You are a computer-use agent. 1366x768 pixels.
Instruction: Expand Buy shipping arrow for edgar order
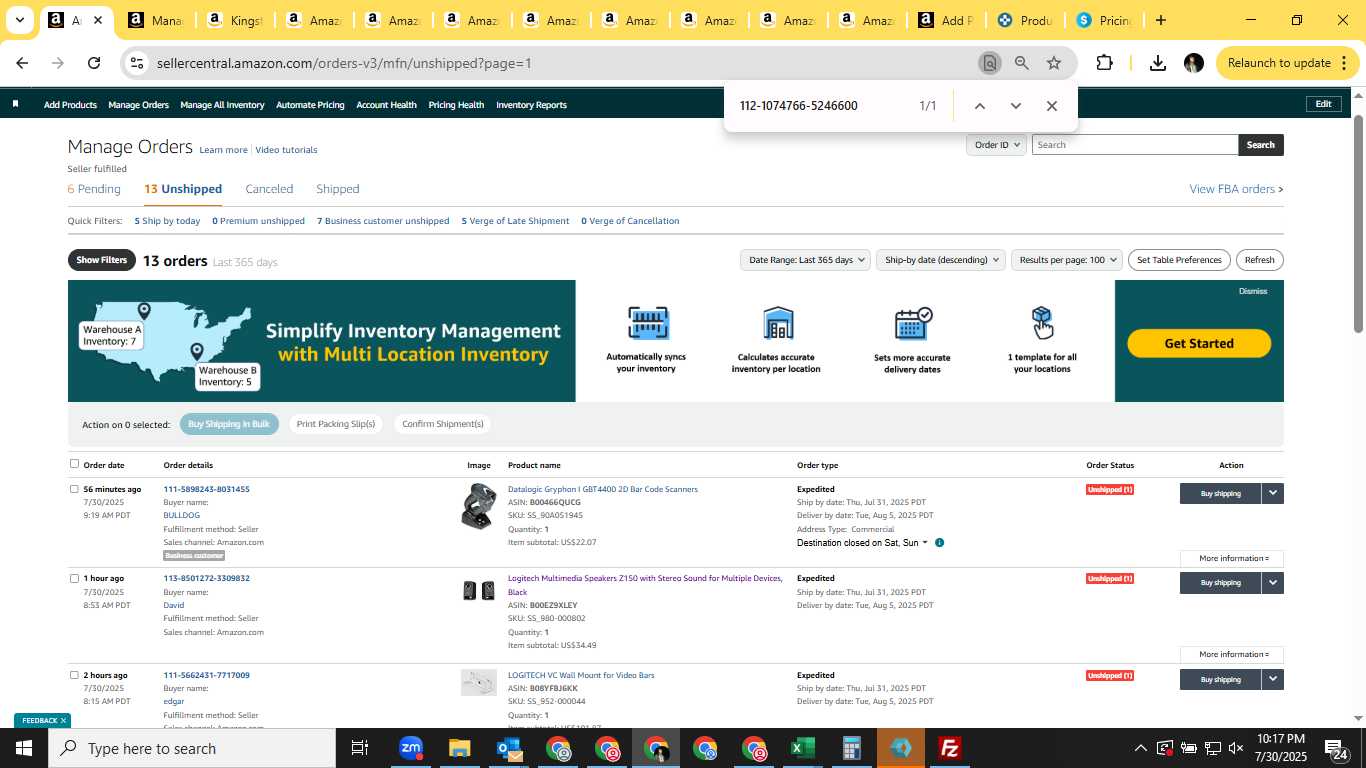(1272, 679)
